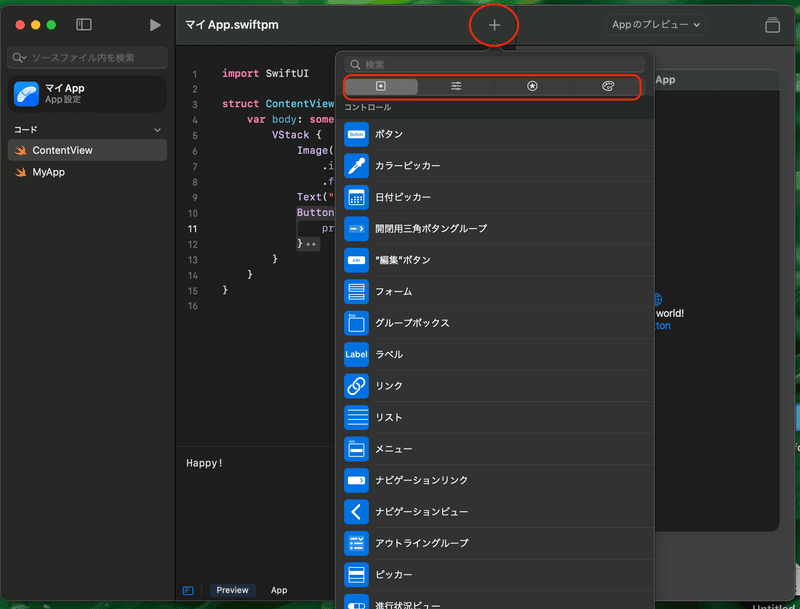Click the "struct ContentView" code text

(278, 104)
